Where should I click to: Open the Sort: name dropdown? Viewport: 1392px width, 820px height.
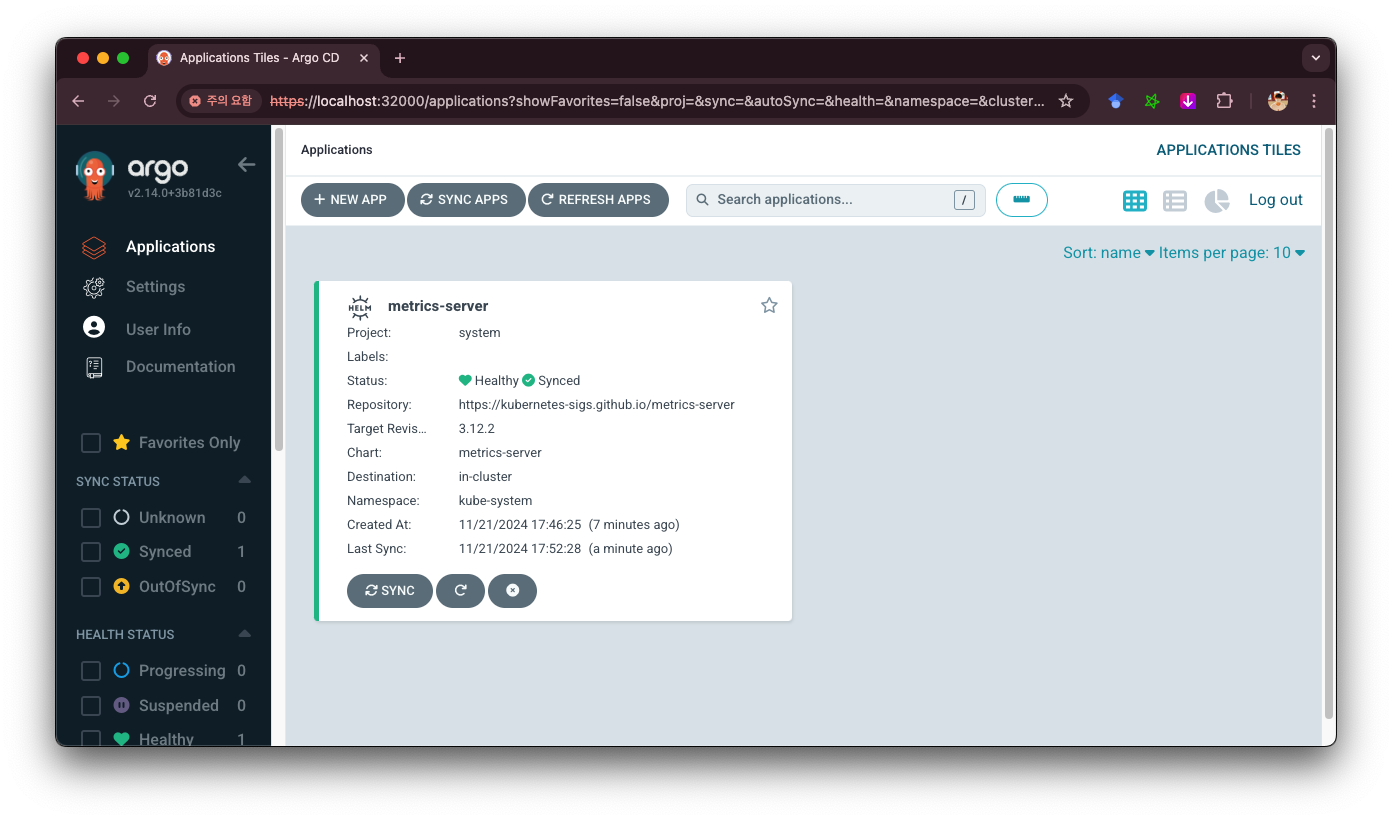1108,253
